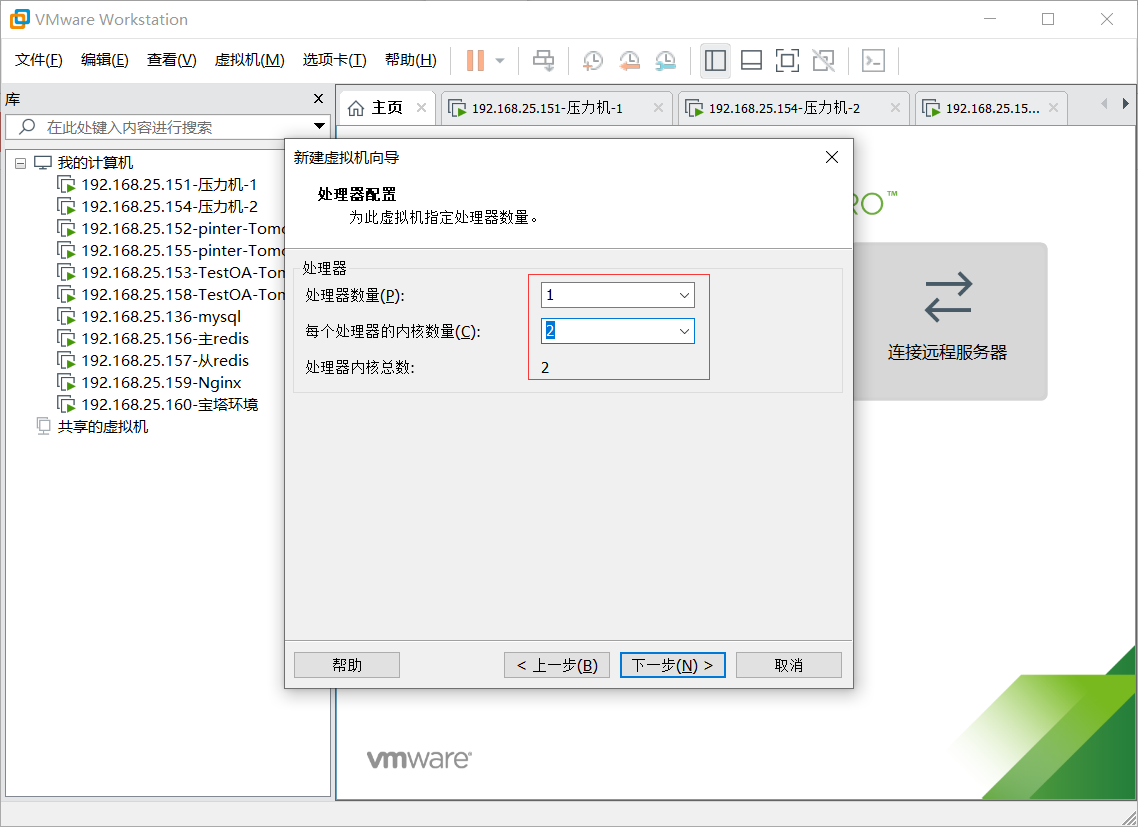Image resolution: width=1138 pixels, height=827 pixels.
Task: Select 共享的虚拟机 in the library tree
Action: point(102,426)
